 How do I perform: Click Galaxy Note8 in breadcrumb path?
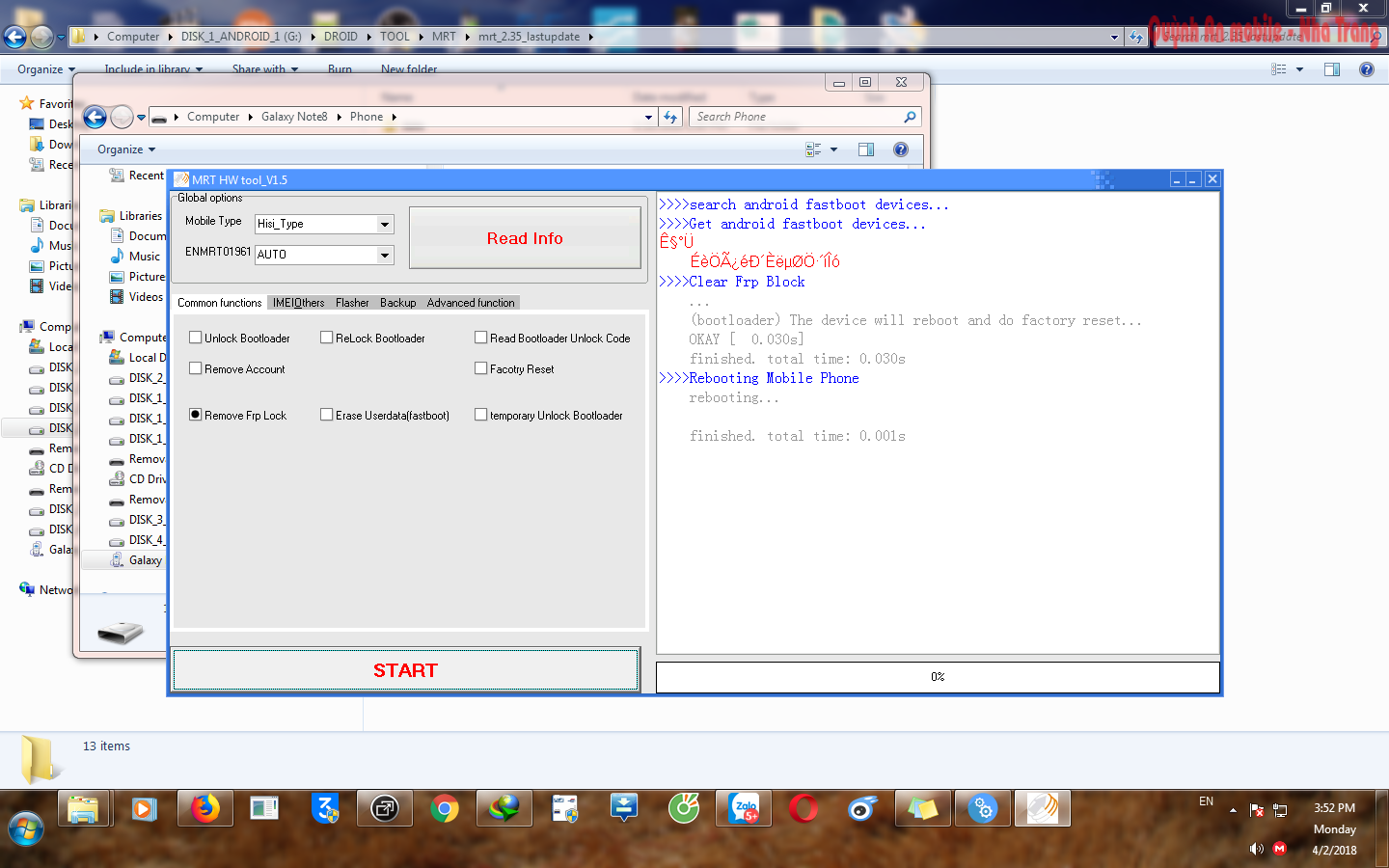(294, 117)
